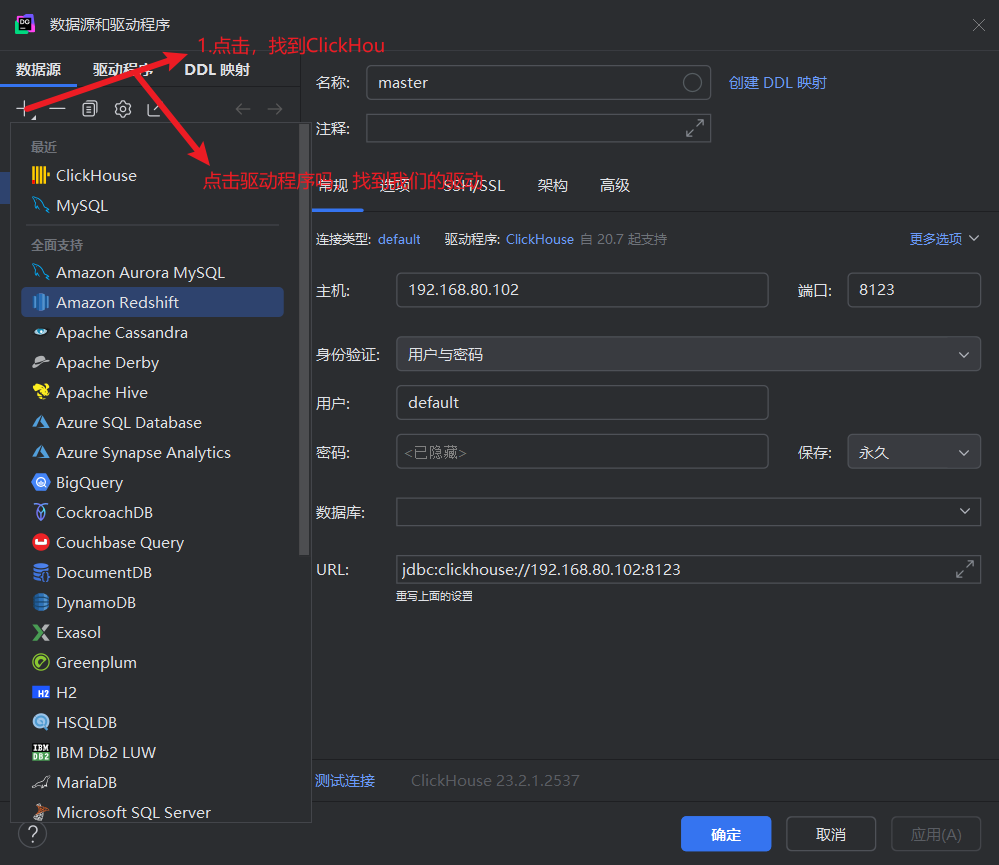
Task: Choose Azure Synapse Analytics
Action: point(152,452)
